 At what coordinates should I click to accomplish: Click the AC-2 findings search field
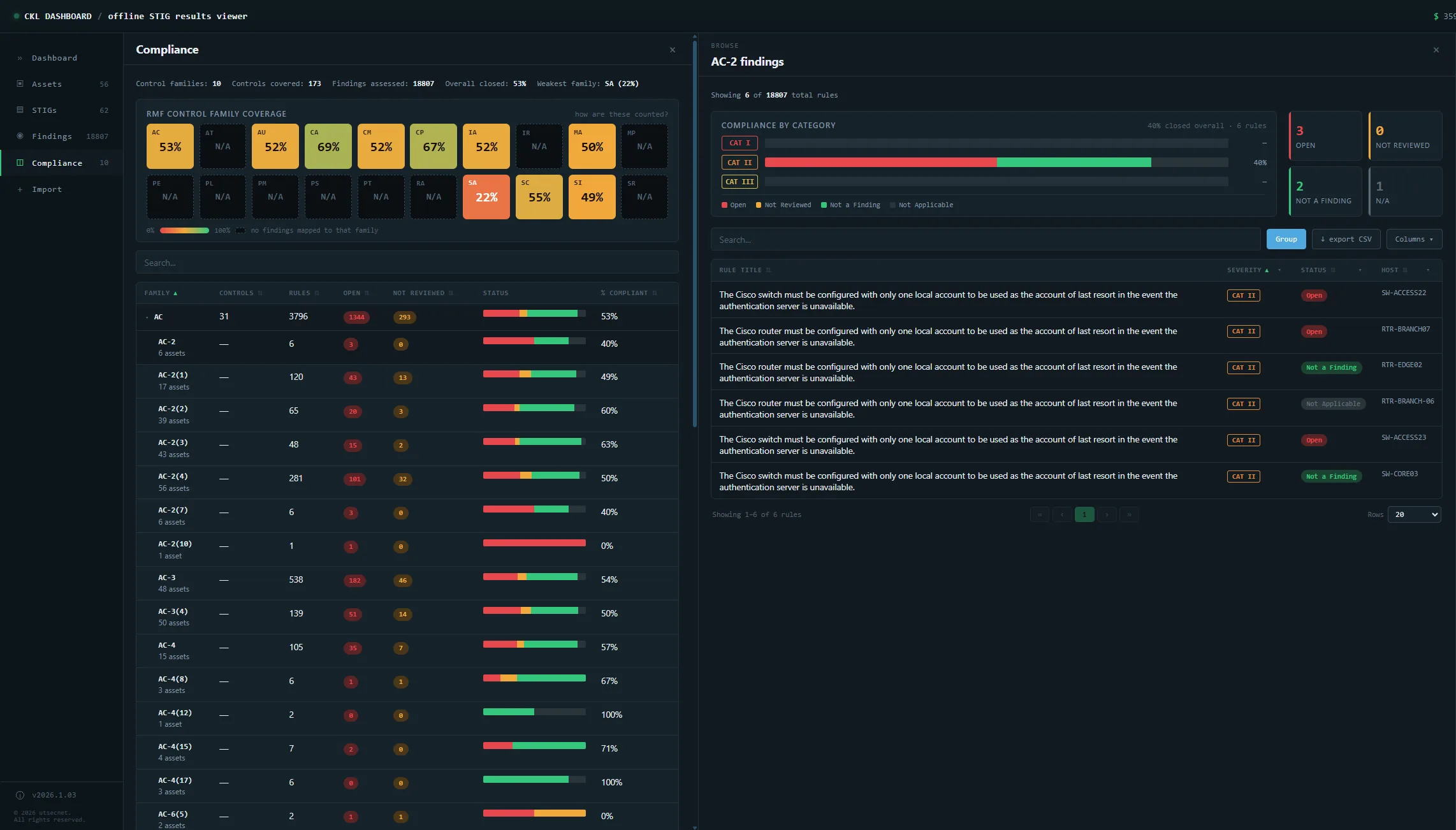[986, 240]
